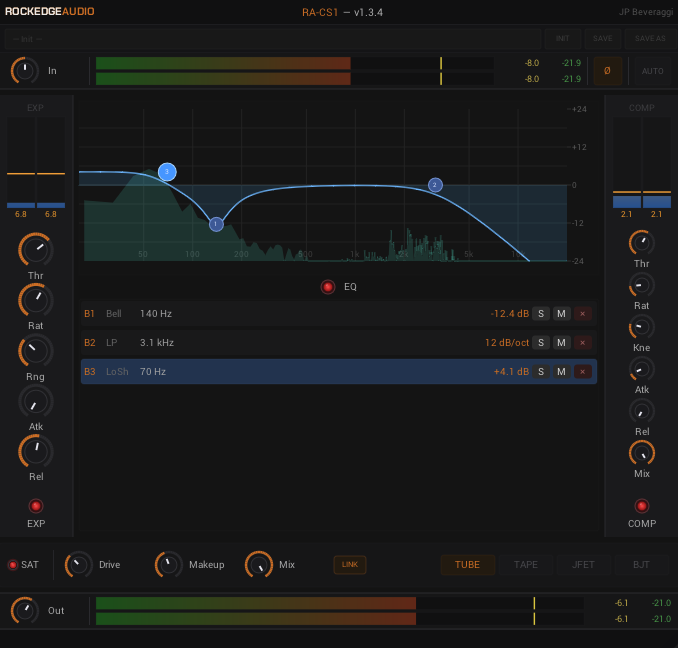Click the compressor Thr knob
Image resolution: width=678 pixels, height=648 pixels.
point(642,243)
